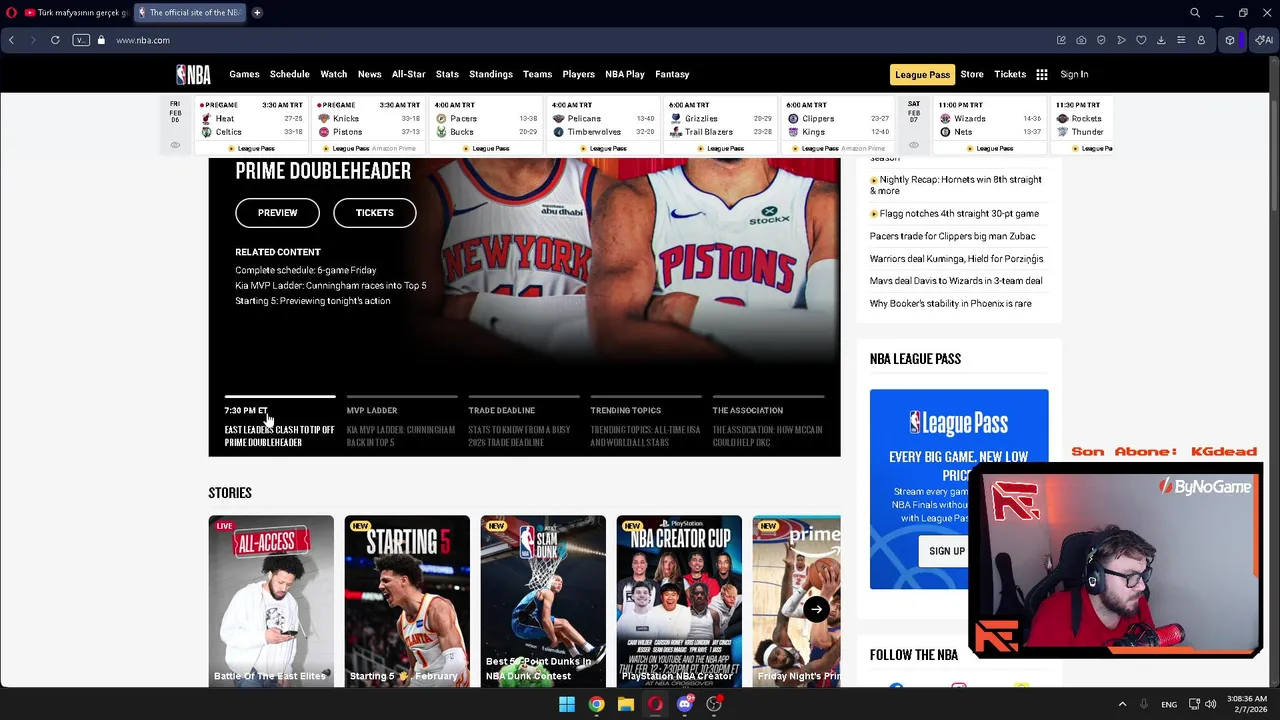Viewport: 1280px width, 720px height.
Task: Open Mavs deal Davis to Wizards headline
Action: [x=956, y=281]
